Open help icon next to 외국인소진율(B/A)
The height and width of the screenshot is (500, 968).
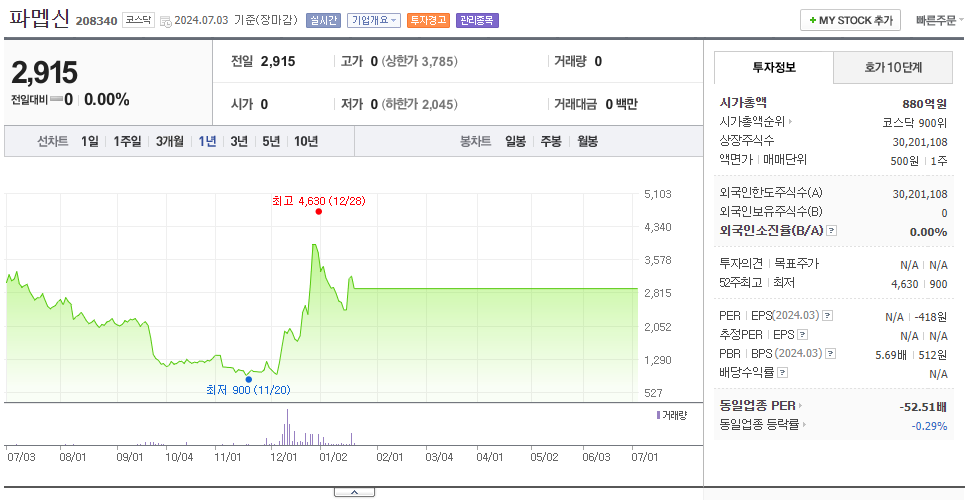point(832,231)
